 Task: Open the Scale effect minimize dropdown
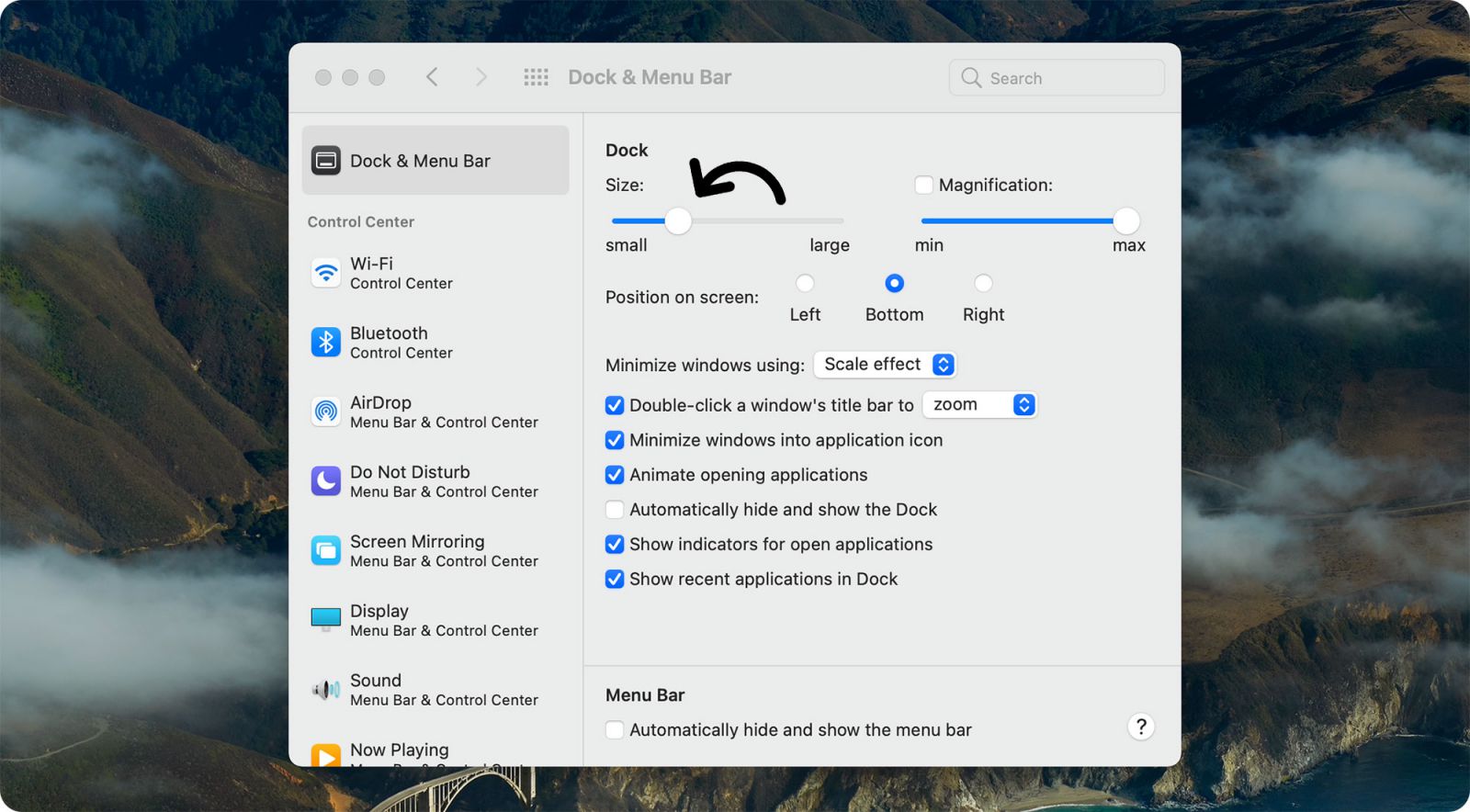click(885, 365)
